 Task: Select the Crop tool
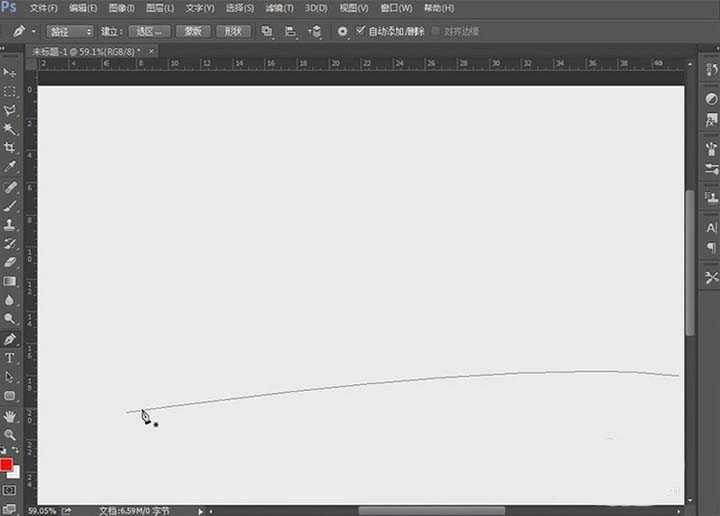click(10, 147)
